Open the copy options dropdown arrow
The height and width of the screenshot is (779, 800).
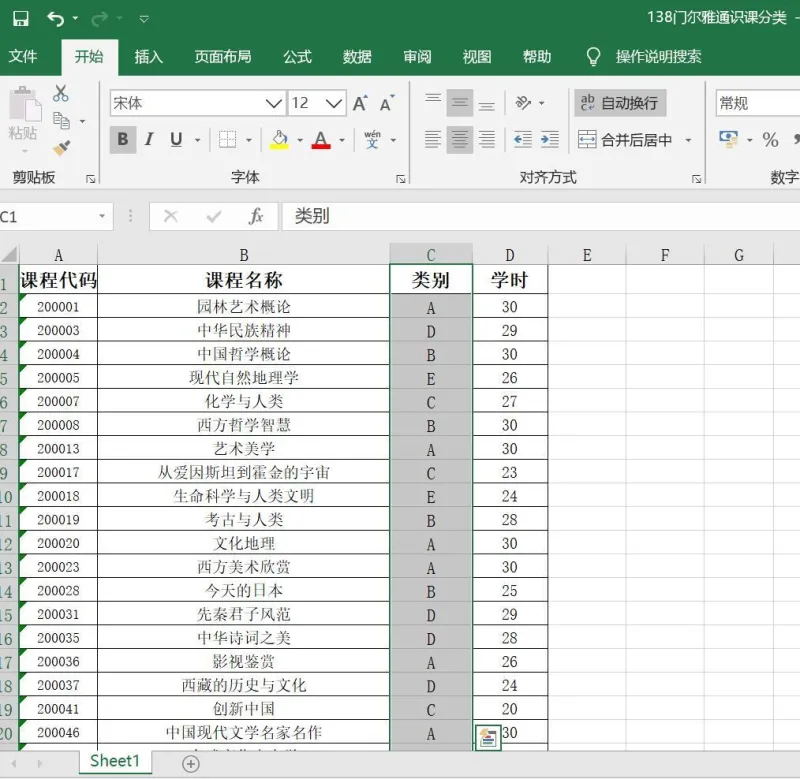[82, 121]
